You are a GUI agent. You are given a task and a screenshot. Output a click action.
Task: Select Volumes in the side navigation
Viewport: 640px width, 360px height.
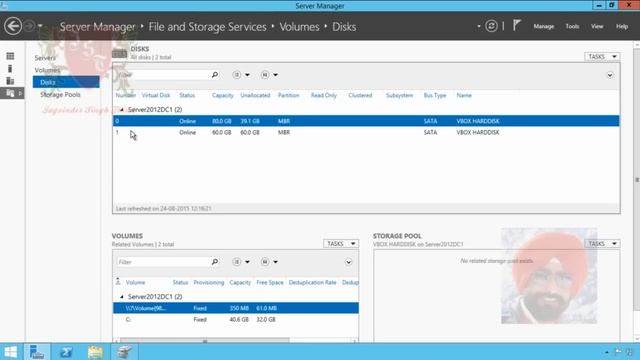tap(47, 70)
